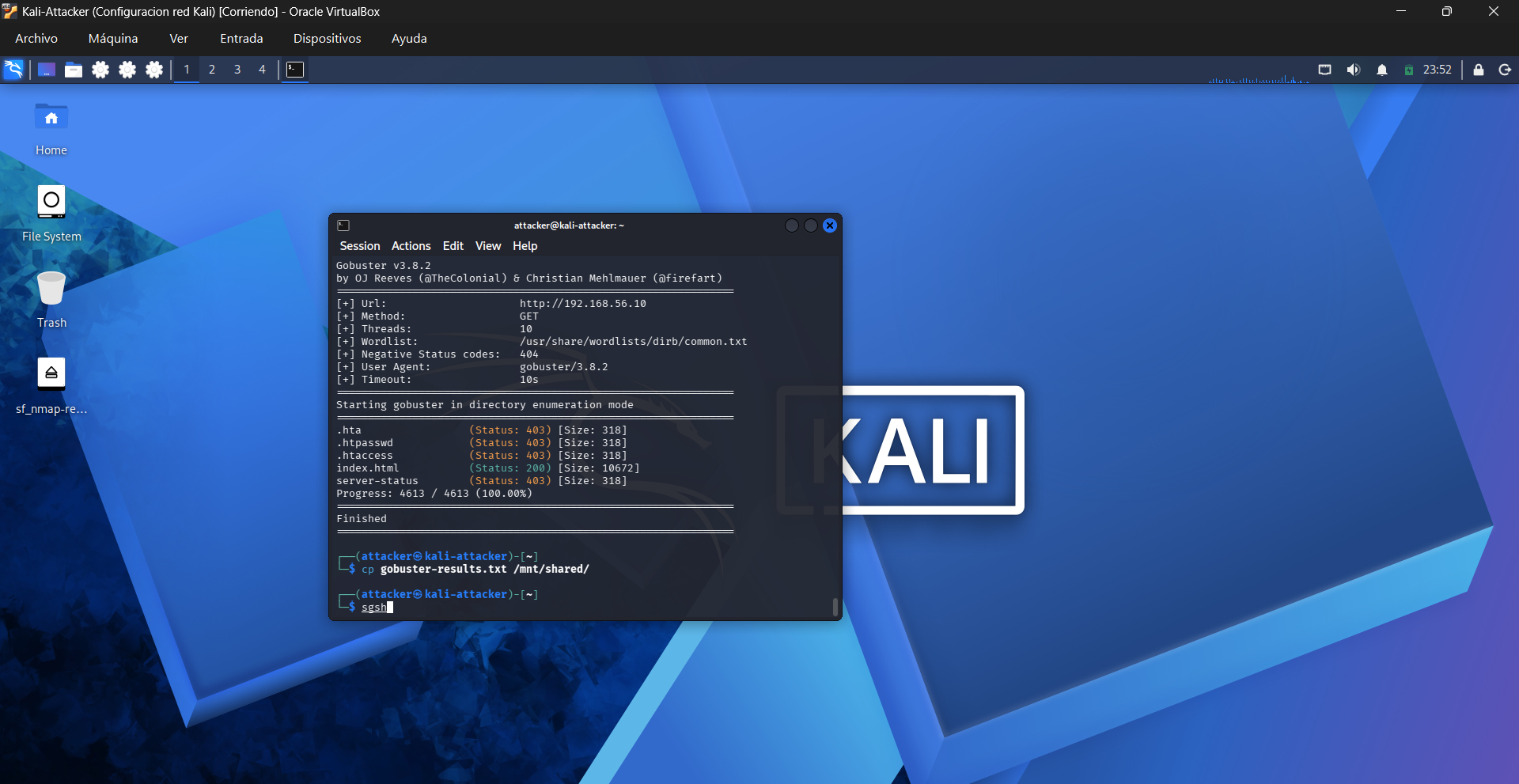Click the '.hta' result row
Image resolution: width=1519 pixels, height=784 pixels.
coord(482,430)
